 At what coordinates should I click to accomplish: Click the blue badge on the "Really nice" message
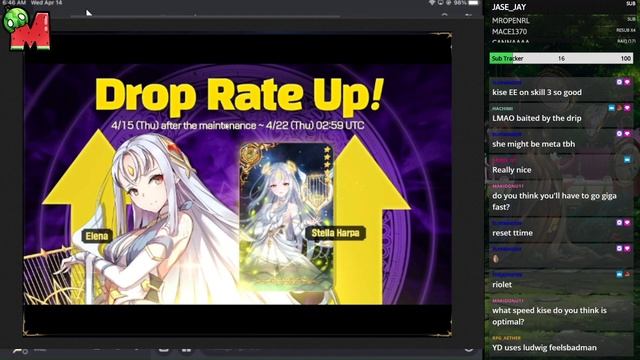pos(627,160)
